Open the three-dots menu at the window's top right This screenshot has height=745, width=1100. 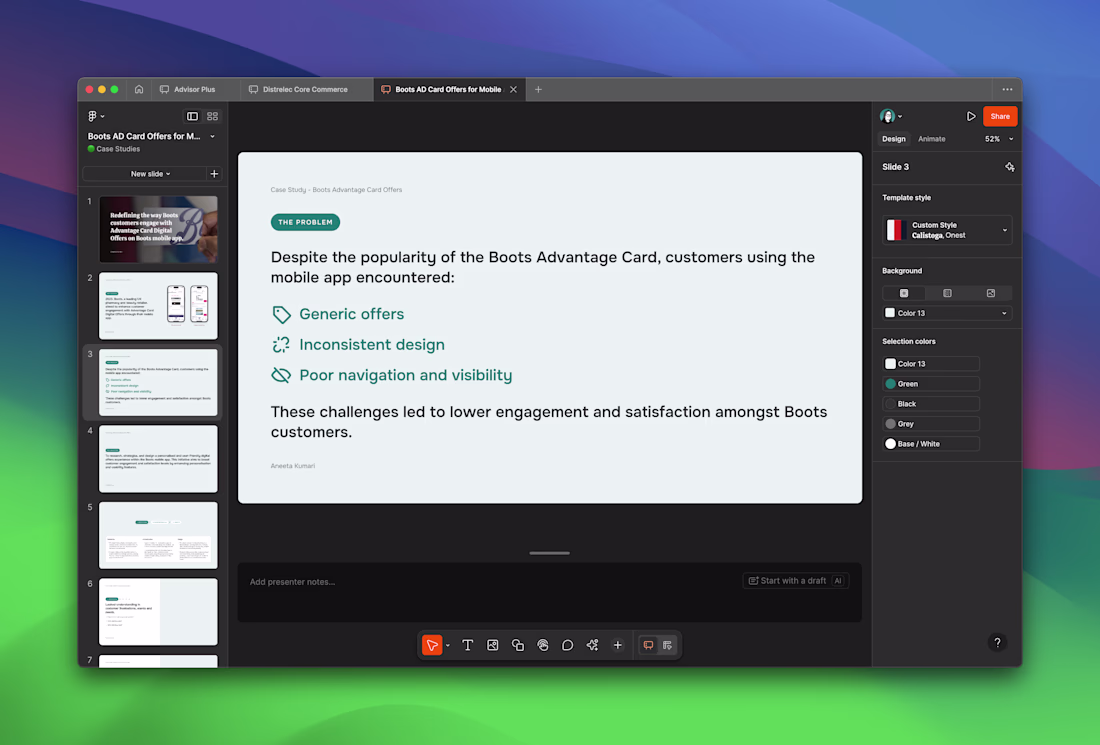coord(1007,89)
